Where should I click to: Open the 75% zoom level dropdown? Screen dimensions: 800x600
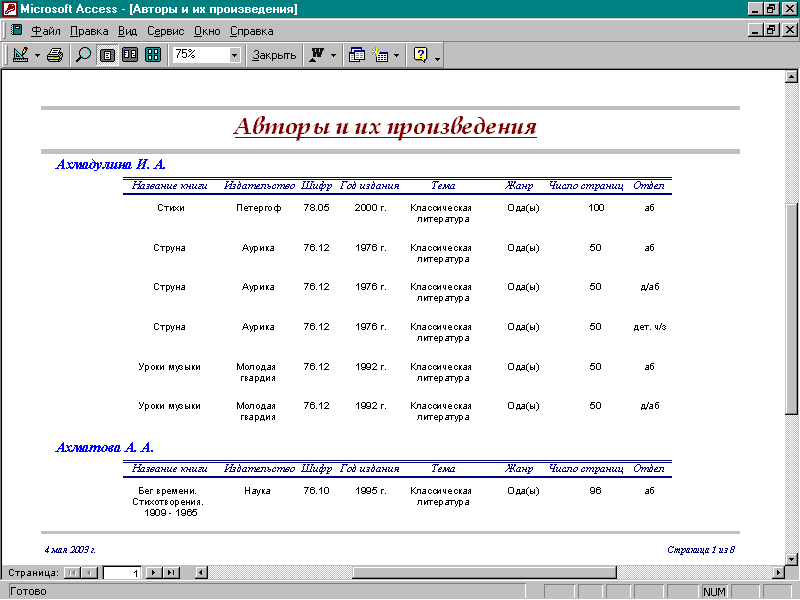point(235,55)
